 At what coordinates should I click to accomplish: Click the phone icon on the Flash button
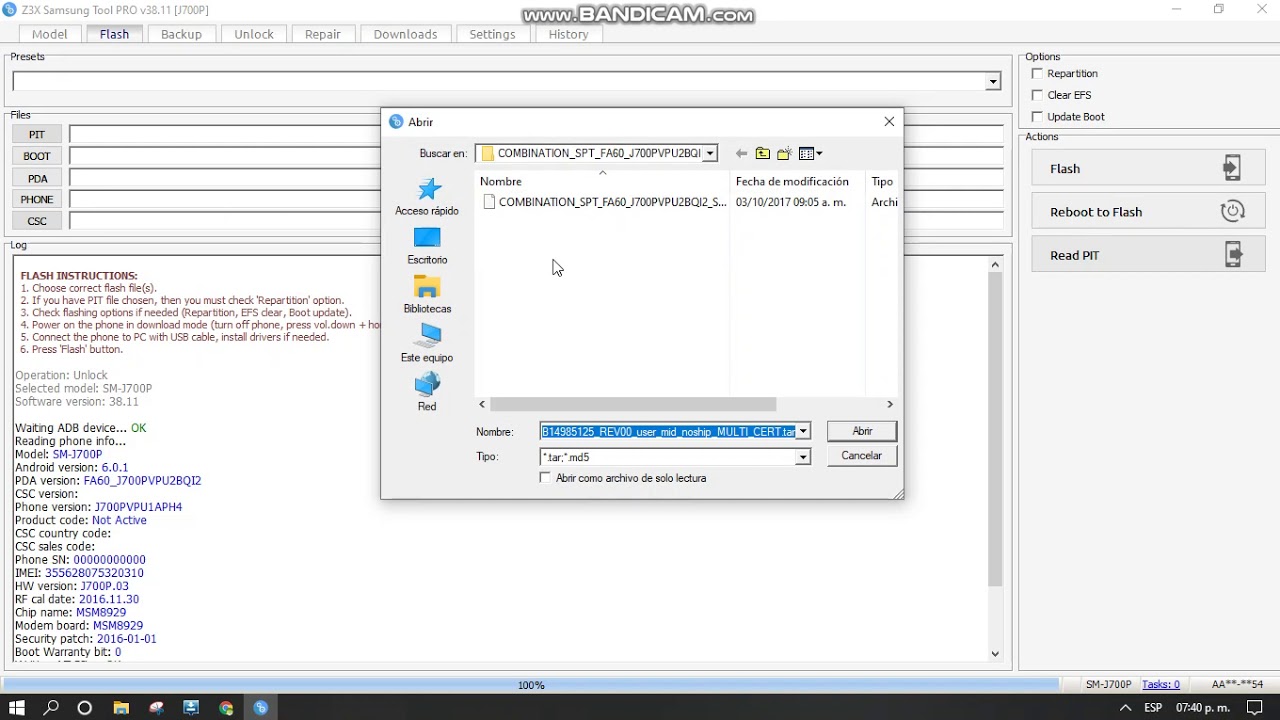(1232, 168)
